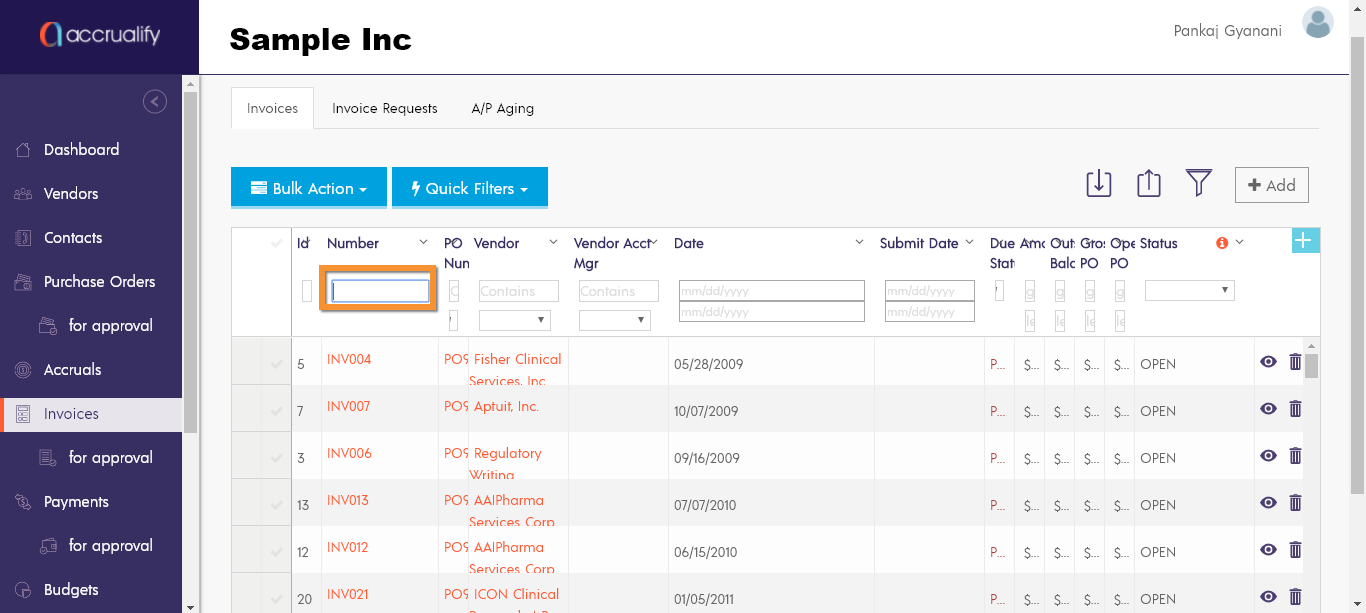Expand the Quick Filters dropdown
Viewport: 1366px width, 613px height.
469,188
